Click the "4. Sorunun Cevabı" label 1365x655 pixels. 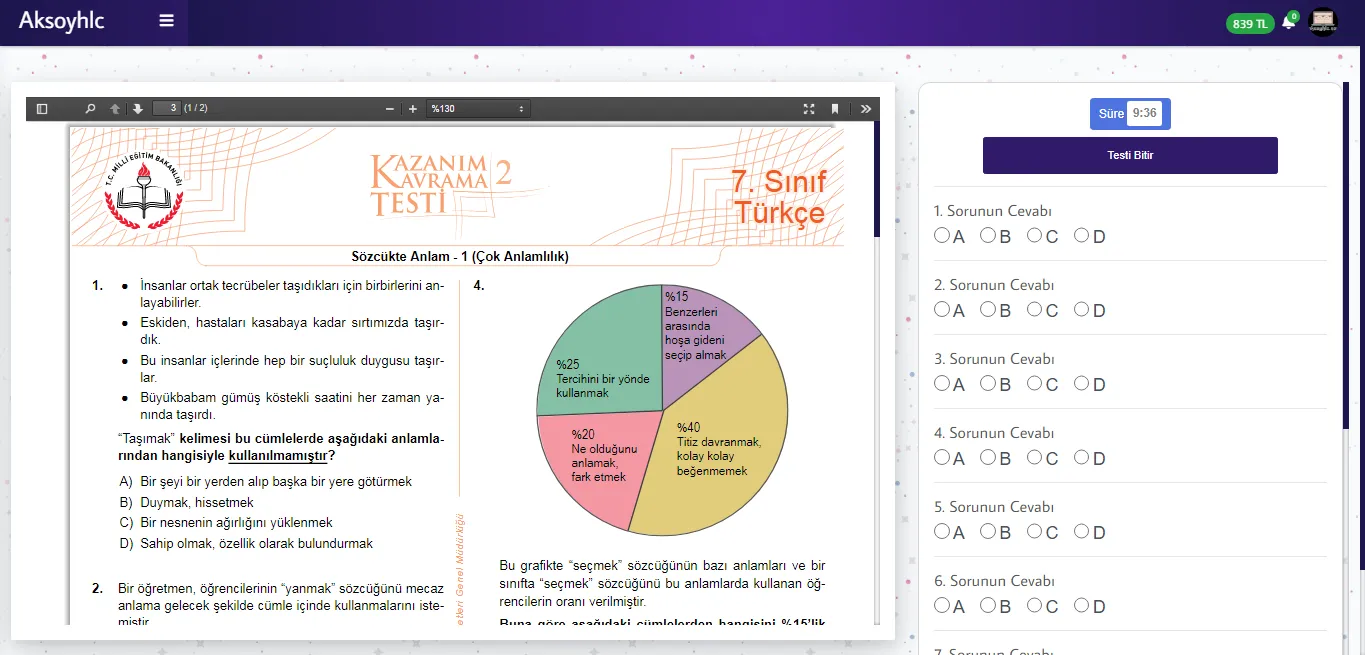(x=993, y=433)
